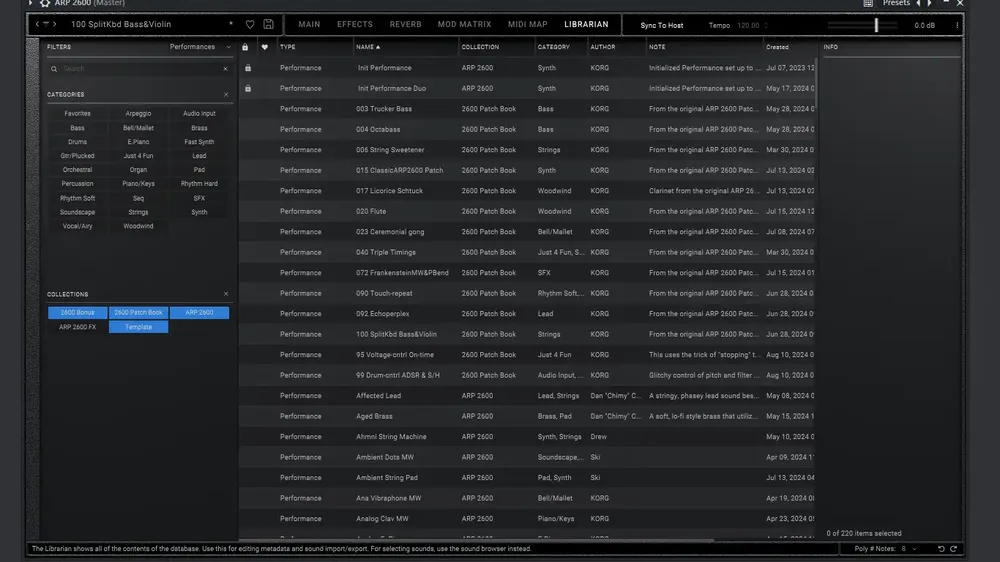This screenshot has height=562, width=1000.
Task: Toggle Sync To Host
Action: 661,26
